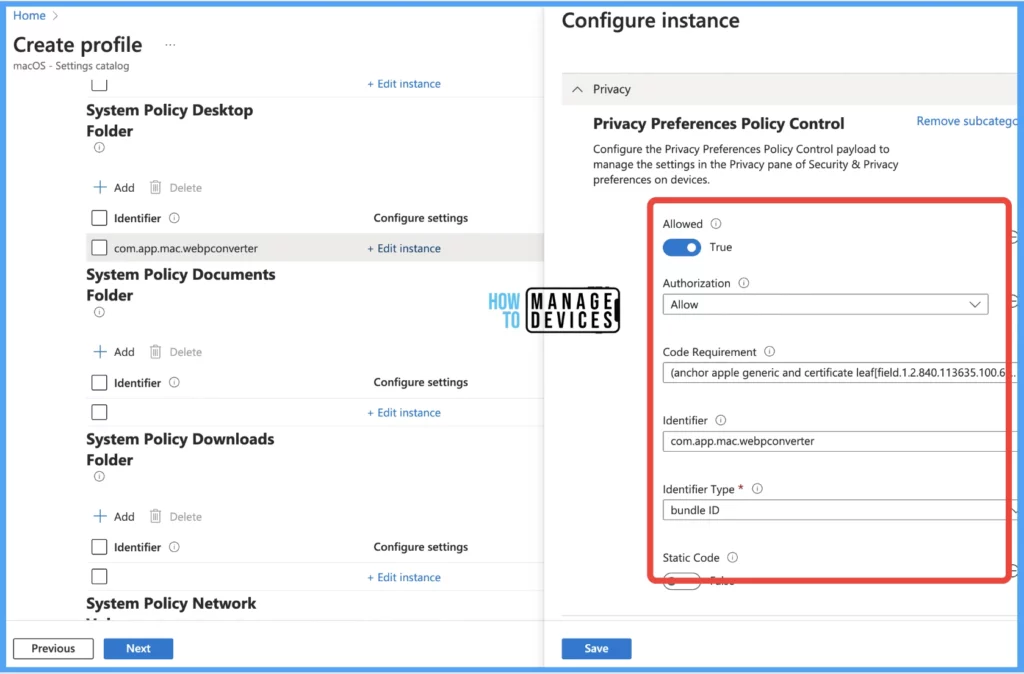This screenshot has height=674, width=1024.
Task: Show info tooltip for Static Code
Action: click(x=733, y=558)
